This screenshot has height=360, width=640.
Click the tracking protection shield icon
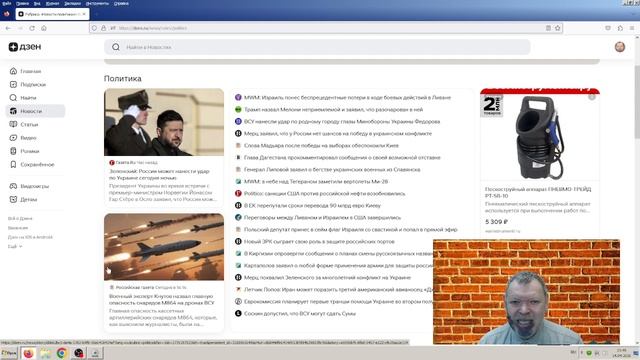(x=94, y=28)
